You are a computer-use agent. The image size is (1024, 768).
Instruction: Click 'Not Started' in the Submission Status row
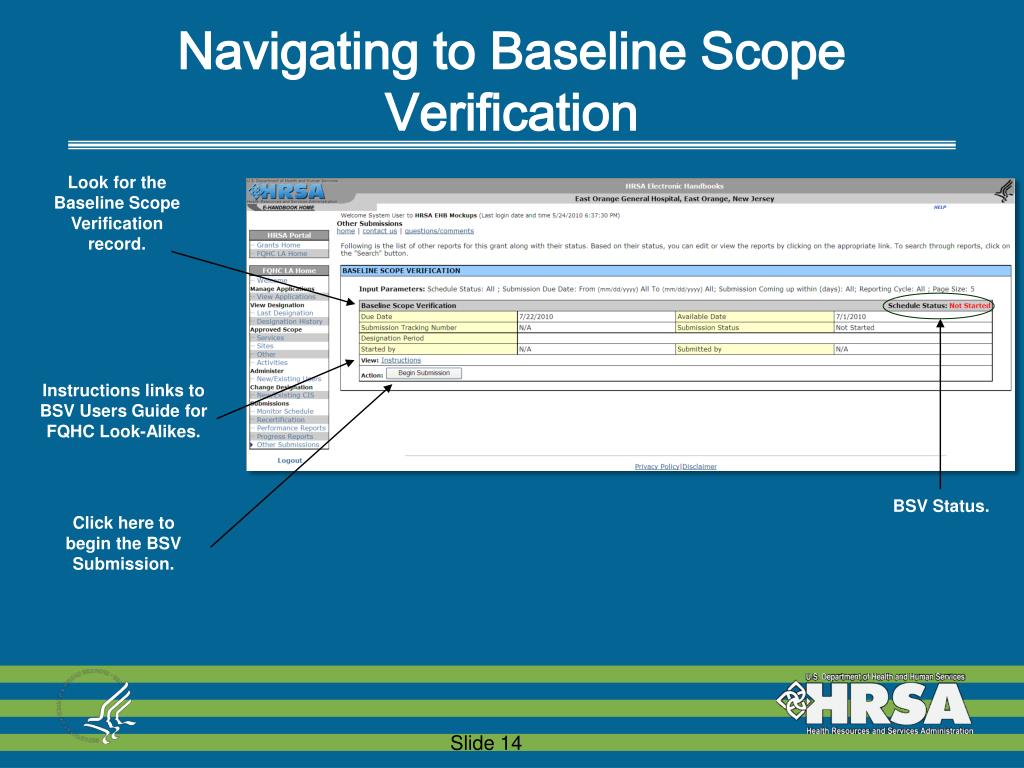pos(855,328)
